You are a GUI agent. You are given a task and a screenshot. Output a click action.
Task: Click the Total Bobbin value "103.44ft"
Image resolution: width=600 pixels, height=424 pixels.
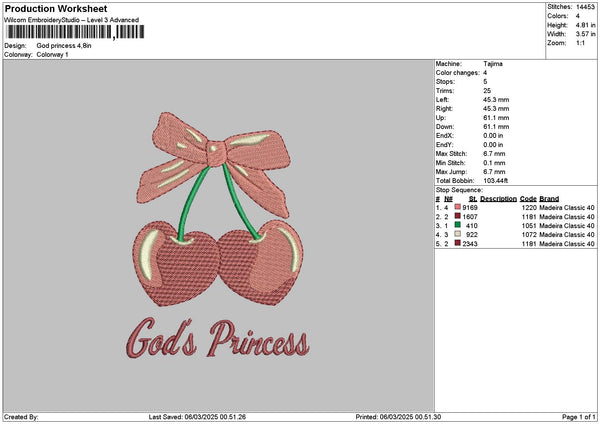[x=496, y=181]
